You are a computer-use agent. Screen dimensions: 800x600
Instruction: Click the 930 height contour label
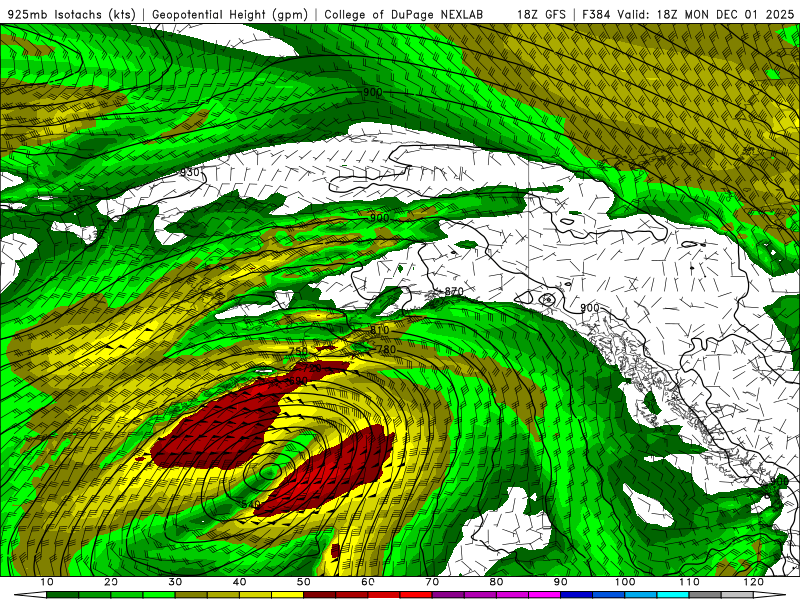(190, 172)
